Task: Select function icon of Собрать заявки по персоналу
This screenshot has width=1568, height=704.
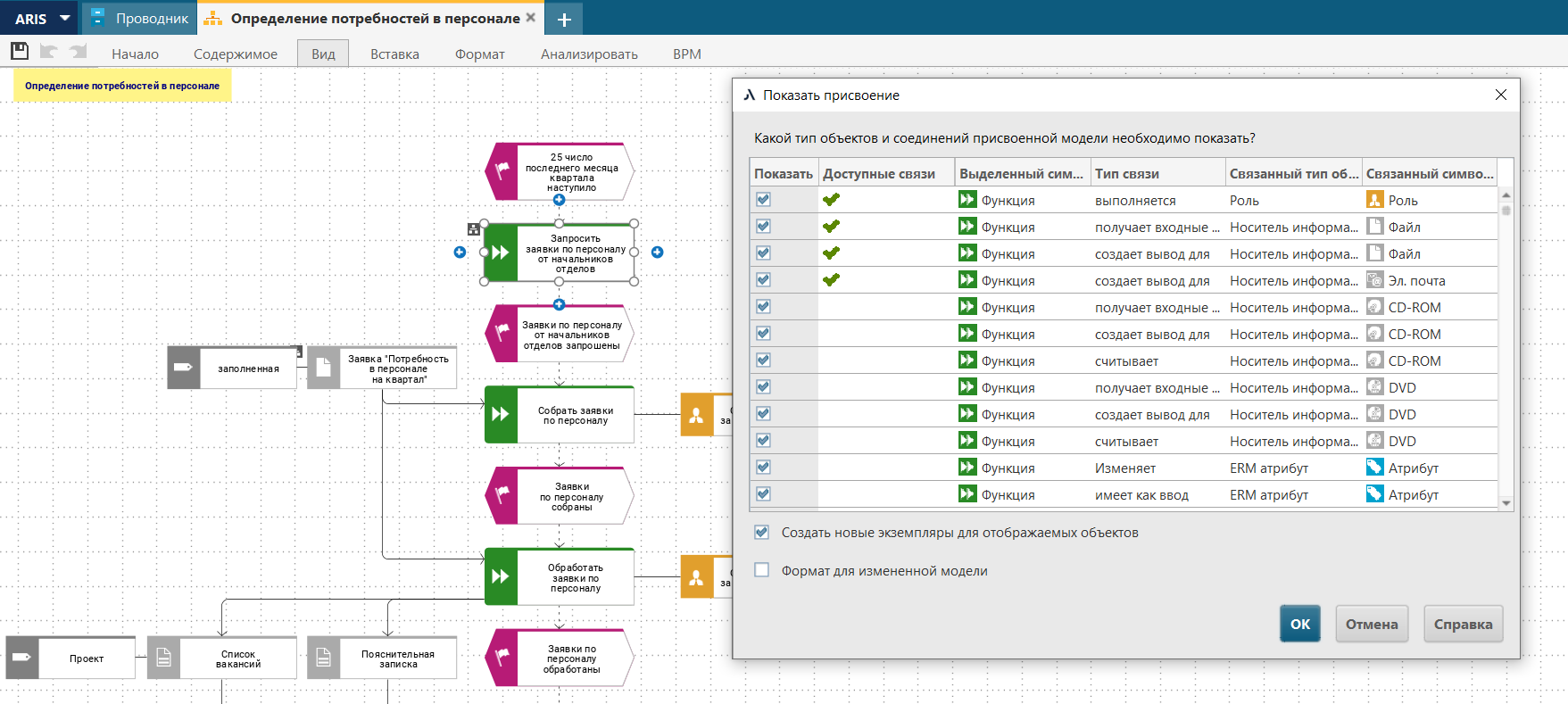Action: pyautogui.click(x=501, y=414)
